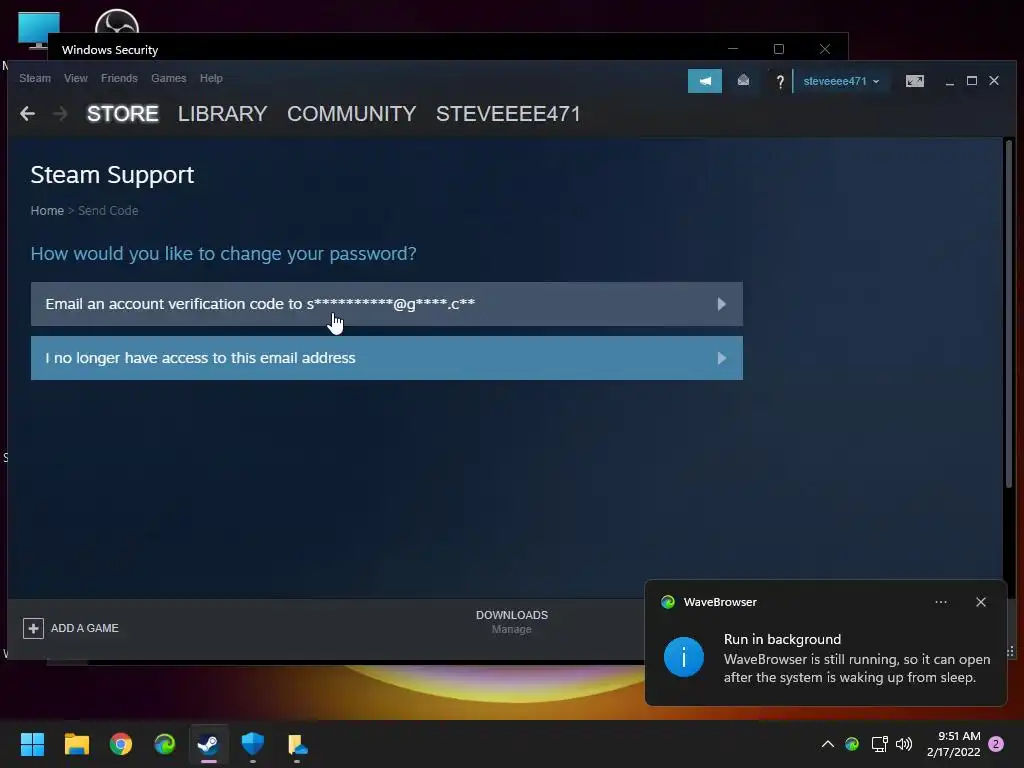The image size is (1024, 768).
Task: Open DOWNLOADS Manage
Action: pos(512,622)
